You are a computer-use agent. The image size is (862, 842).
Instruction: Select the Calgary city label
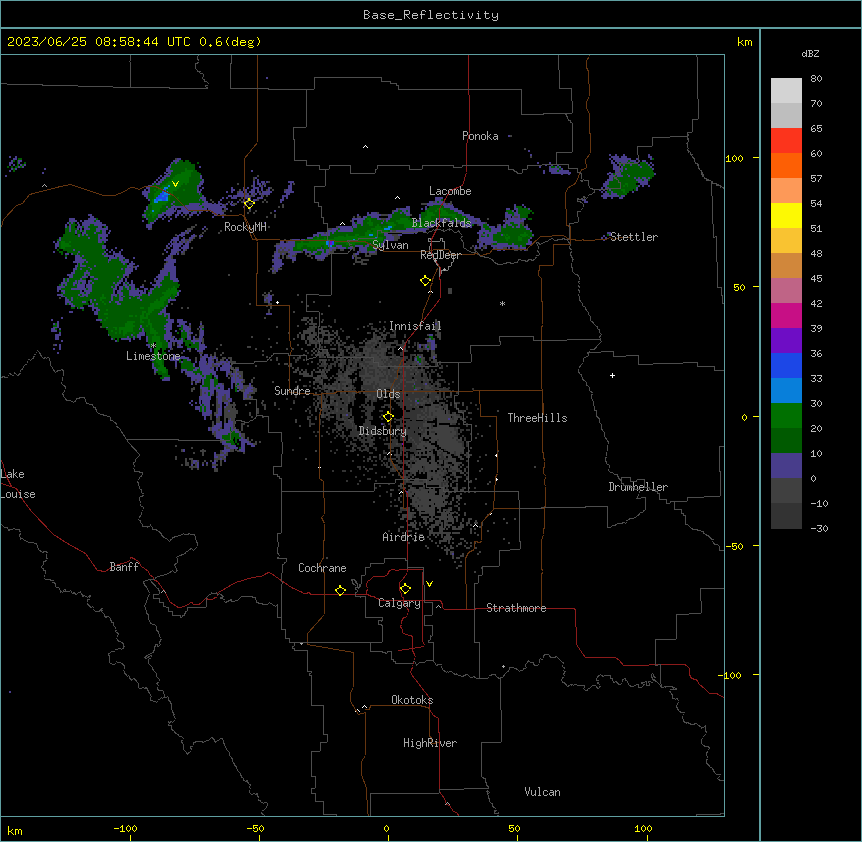(400, 603)
